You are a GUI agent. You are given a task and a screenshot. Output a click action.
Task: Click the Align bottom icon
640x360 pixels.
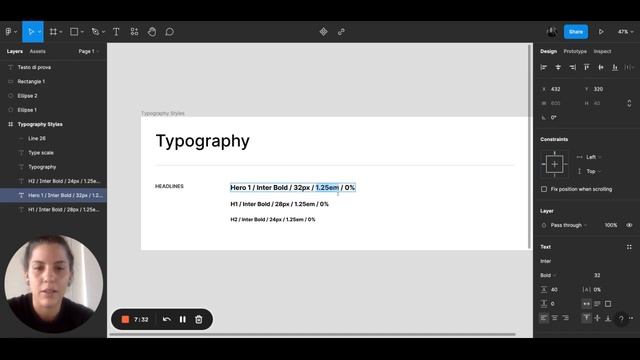pyautogui.click(x=615, y=67)
